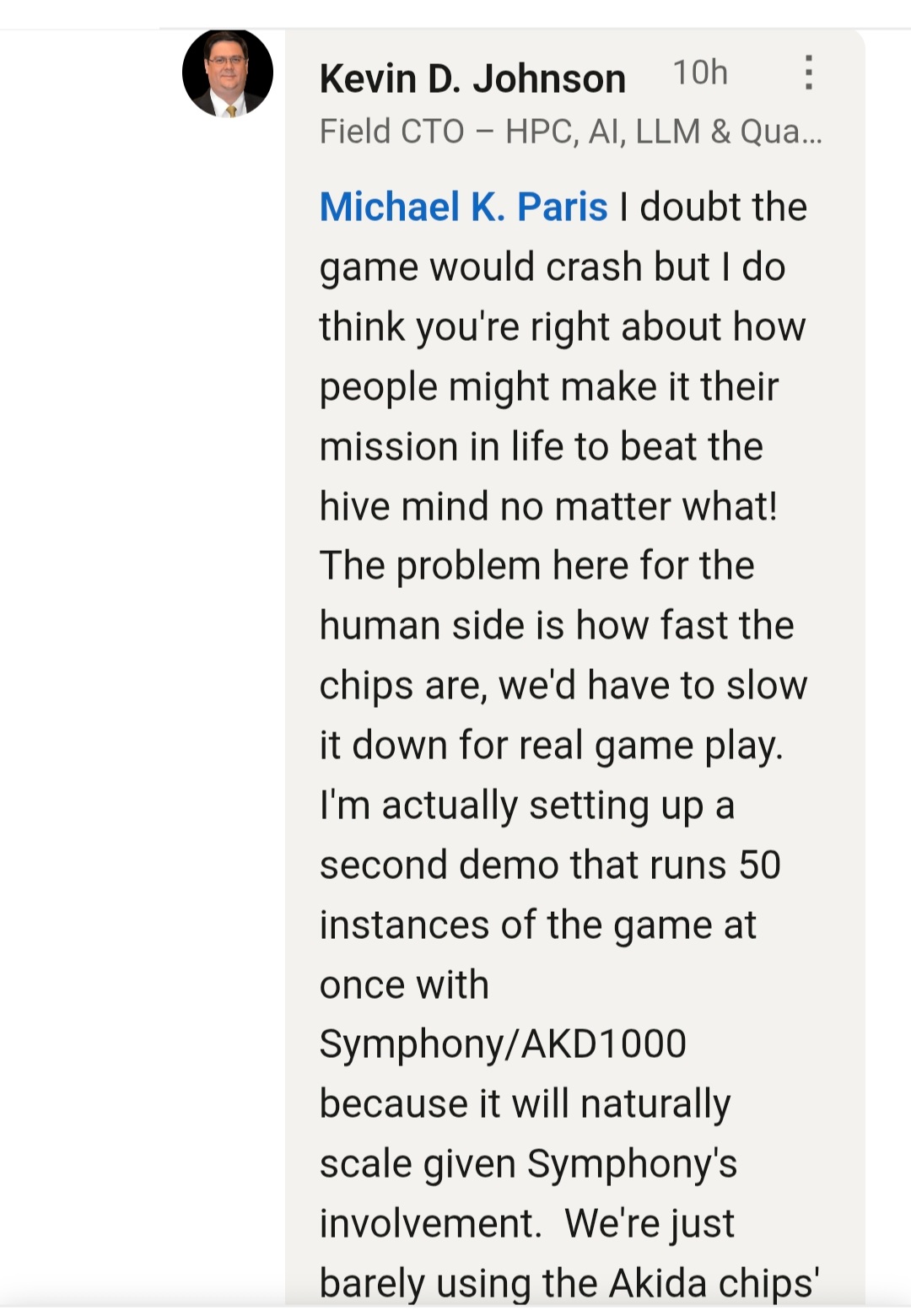This screenshot has height=1316, width=911.
Task: Select the line 'instances of the game at'
Action: (538, 925)
